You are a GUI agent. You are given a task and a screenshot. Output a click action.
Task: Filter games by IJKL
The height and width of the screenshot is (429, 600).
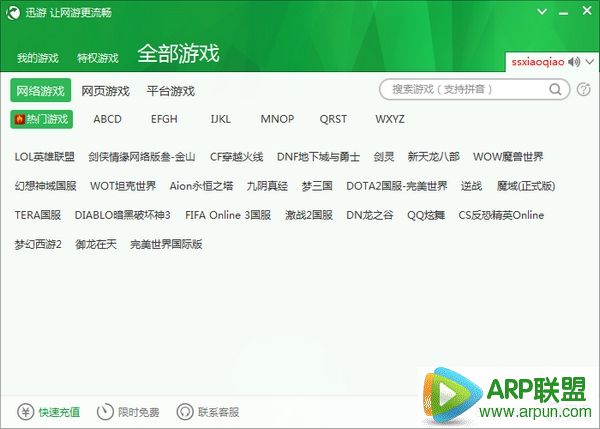[221, 119]
